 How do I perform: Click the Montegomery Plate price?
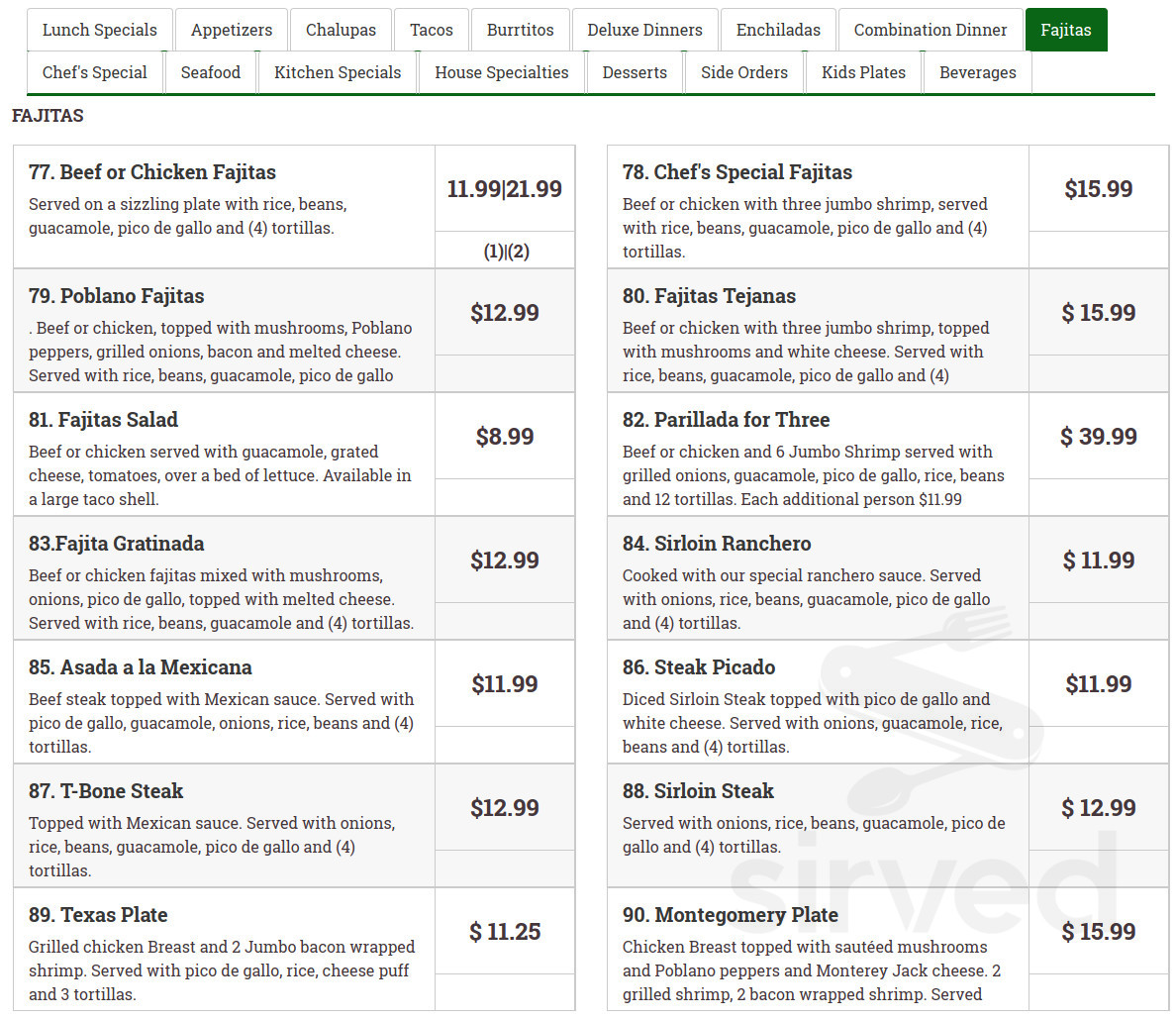[x=1099, y=932]
